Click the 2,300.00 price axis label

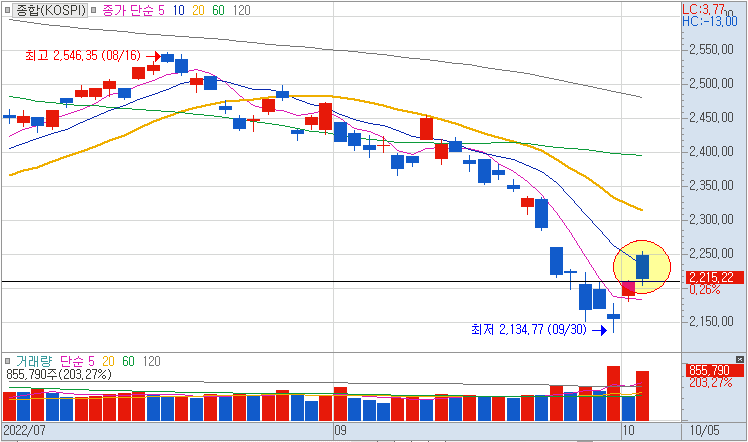712,219
